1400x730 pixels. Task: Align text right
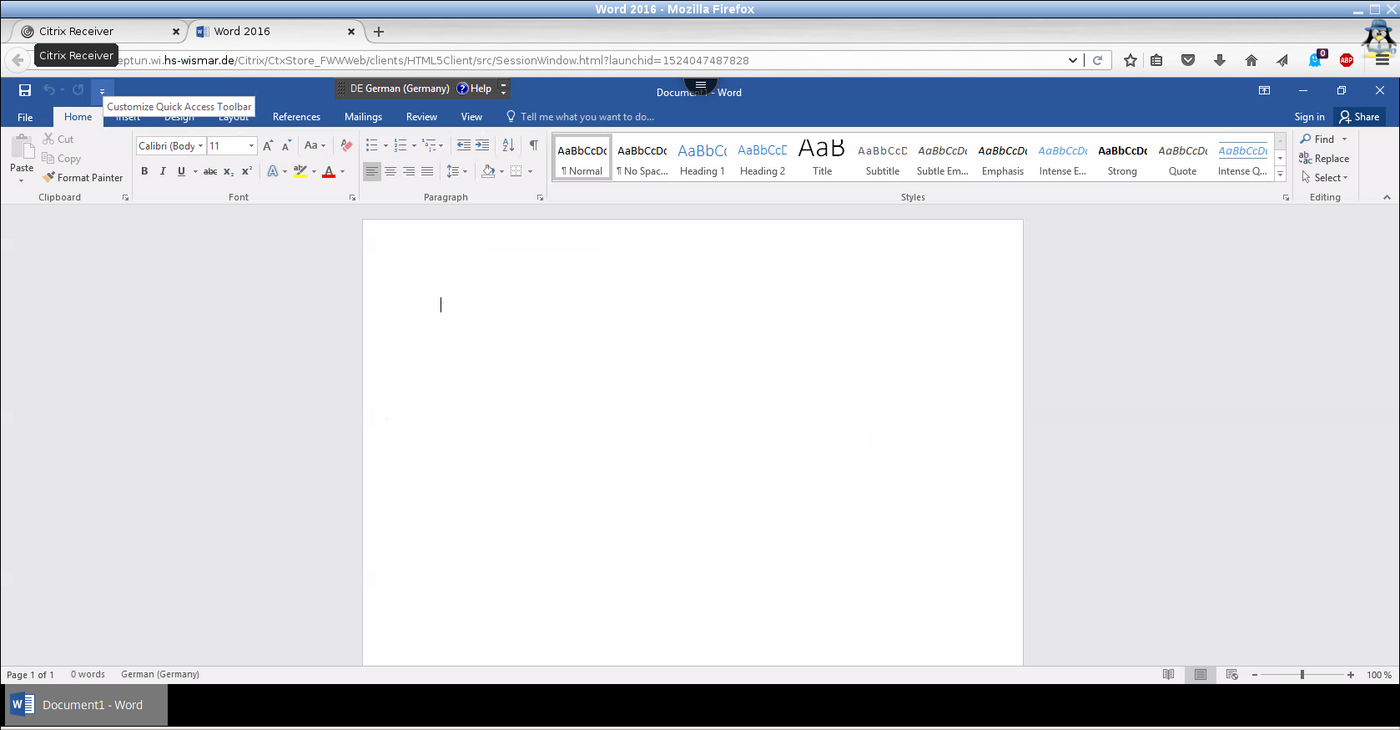[x=409, y=172]
